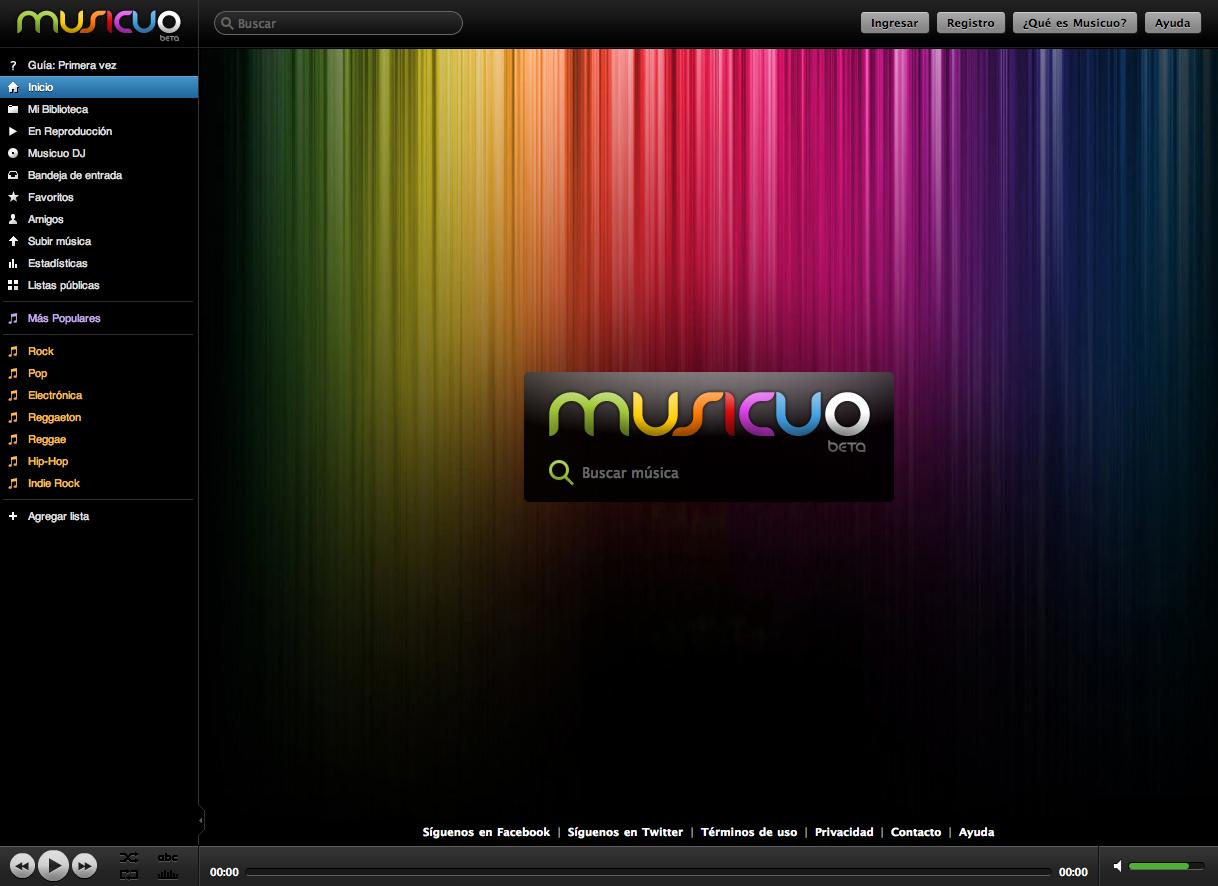
Task: Click the inbox icon for Bandeja de entrada
Action: coord(13,175)
